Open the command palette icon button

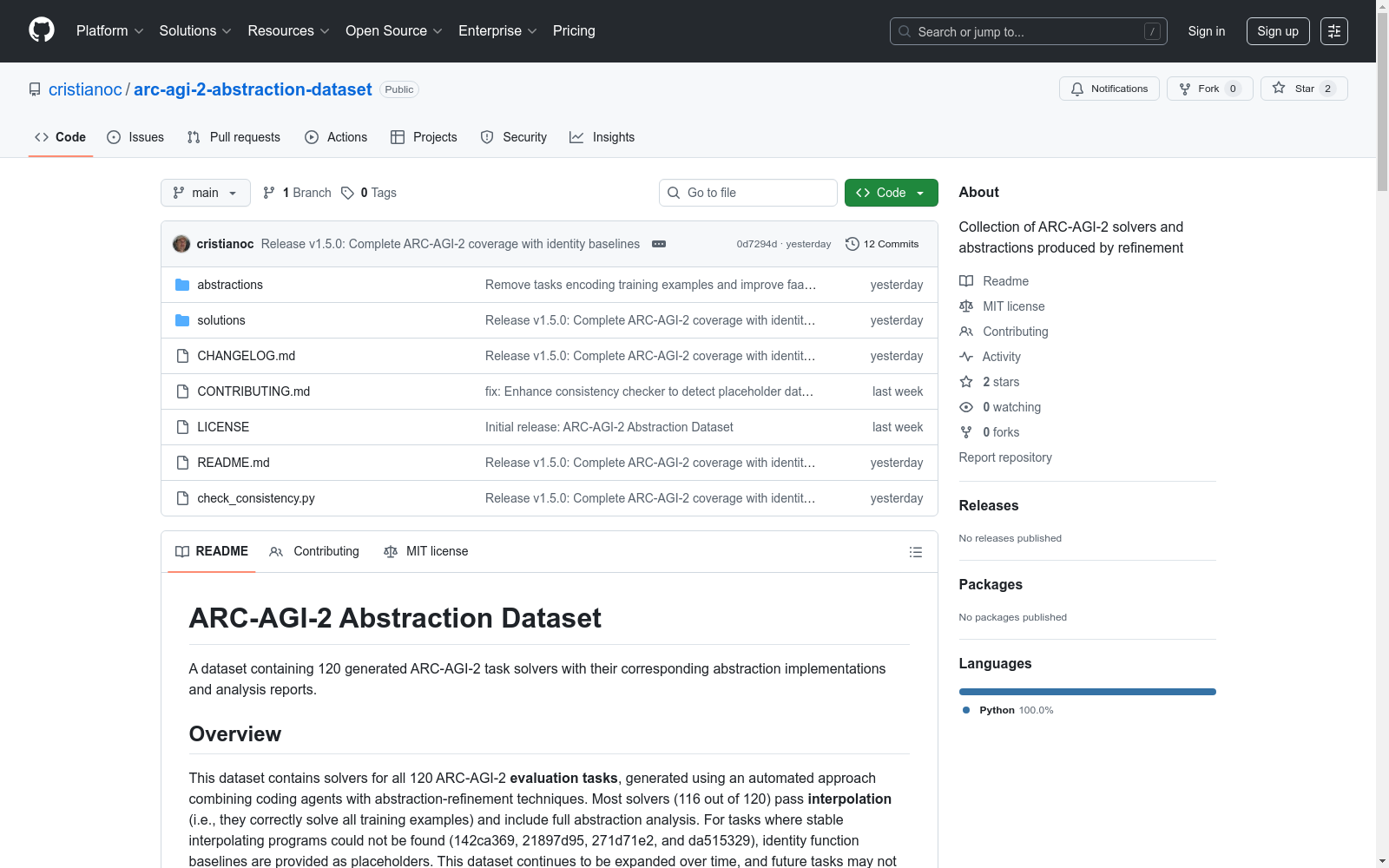[x=1334, y=31]
